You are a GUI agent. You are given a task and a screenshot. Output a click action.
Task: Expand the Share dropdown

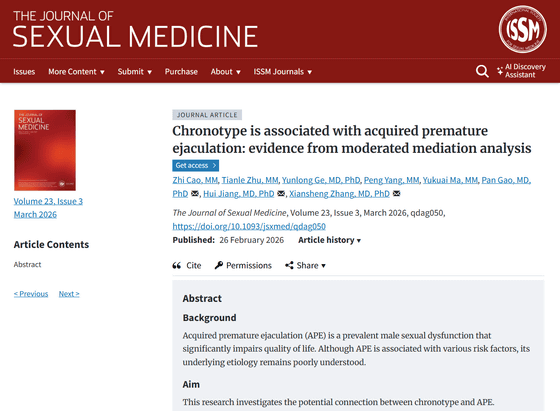pos(305,265)
